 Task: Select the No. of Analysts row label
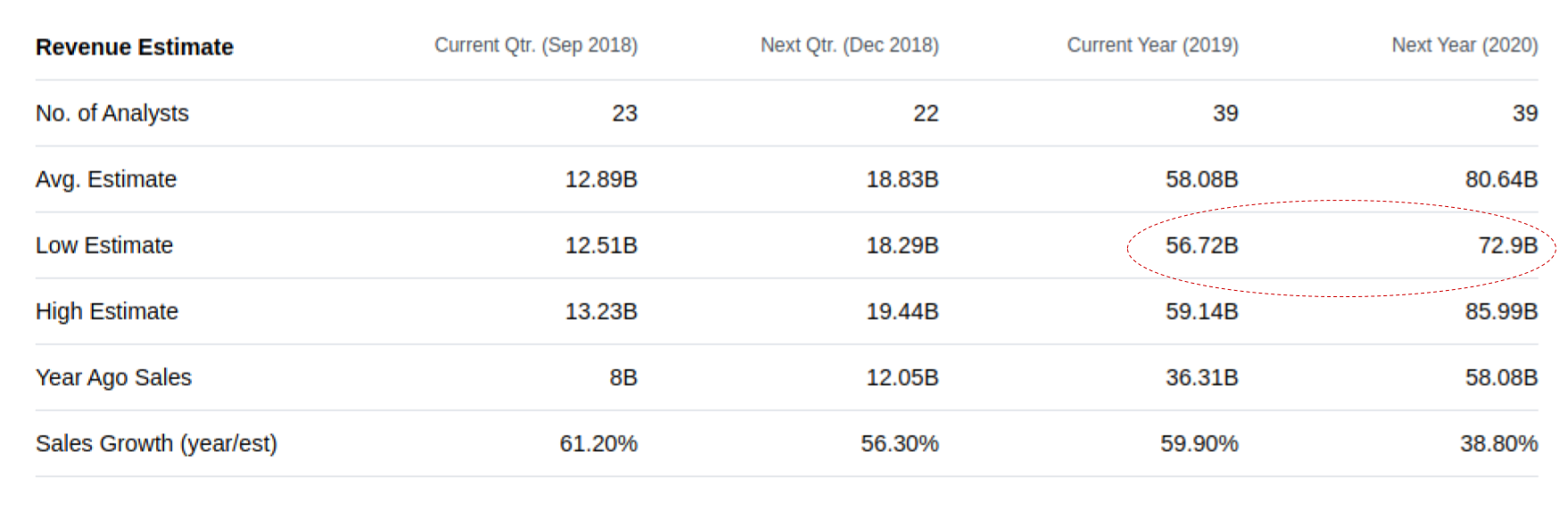click(x=112, y=113)
